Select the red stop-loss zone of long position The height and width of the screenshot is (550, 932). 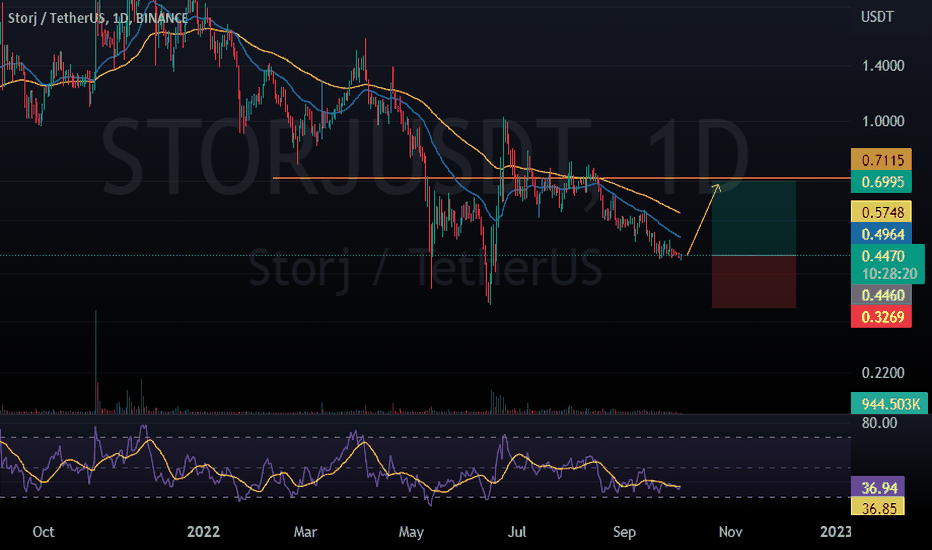(754, 282)
